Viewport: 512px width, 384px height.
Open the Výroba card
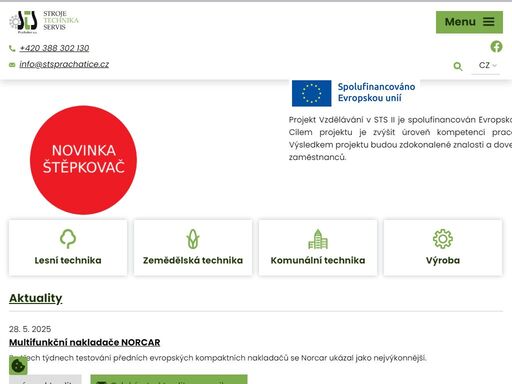pyautogui.click(x=443, y=248)
